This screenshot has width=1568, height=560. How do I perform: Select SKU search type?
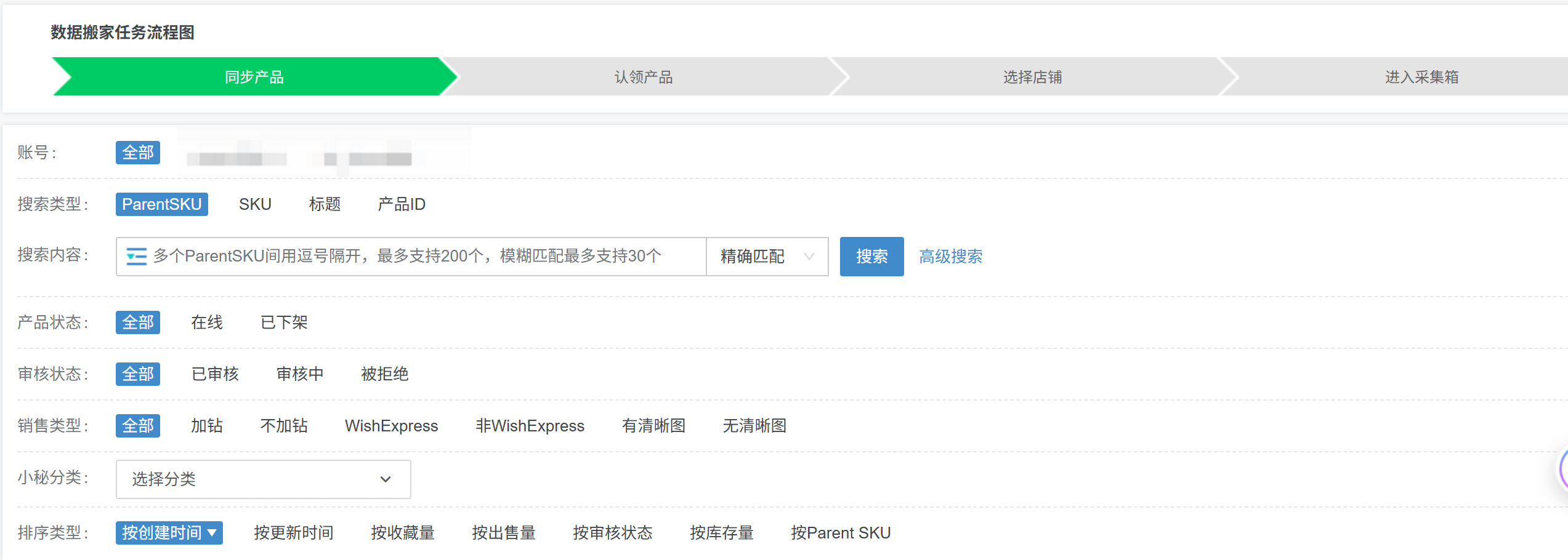click(255, 204)
